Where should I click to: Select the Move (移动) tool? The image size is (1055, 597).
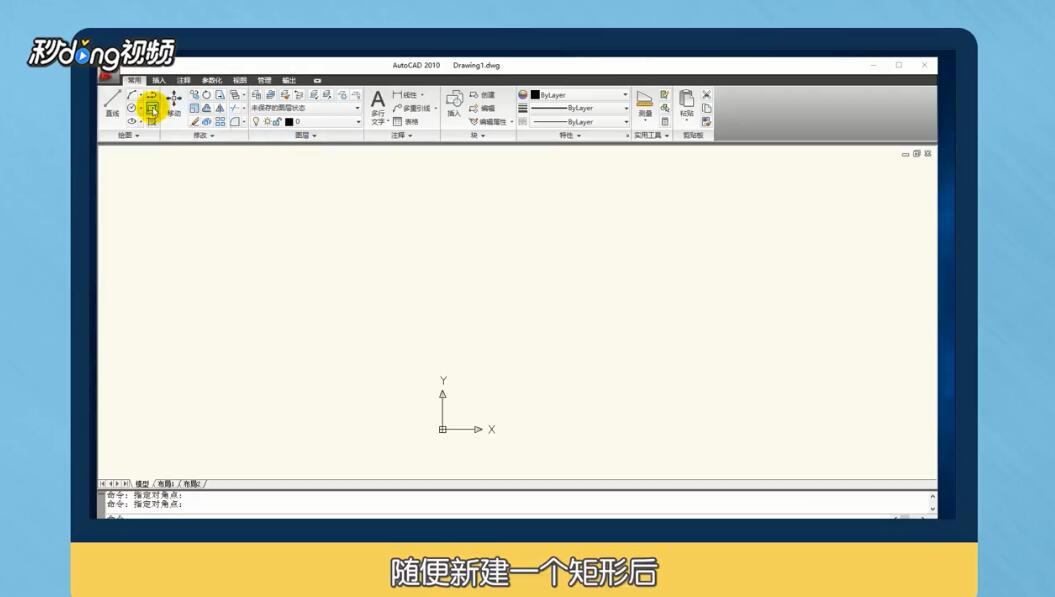click(x=174, y=102)
